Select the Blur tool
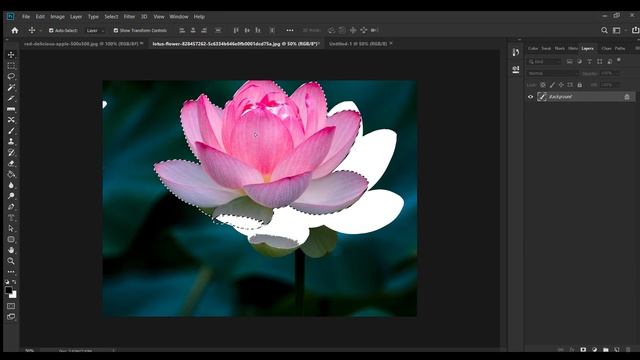This screenshot has width=640, height=360. point(11,185)
